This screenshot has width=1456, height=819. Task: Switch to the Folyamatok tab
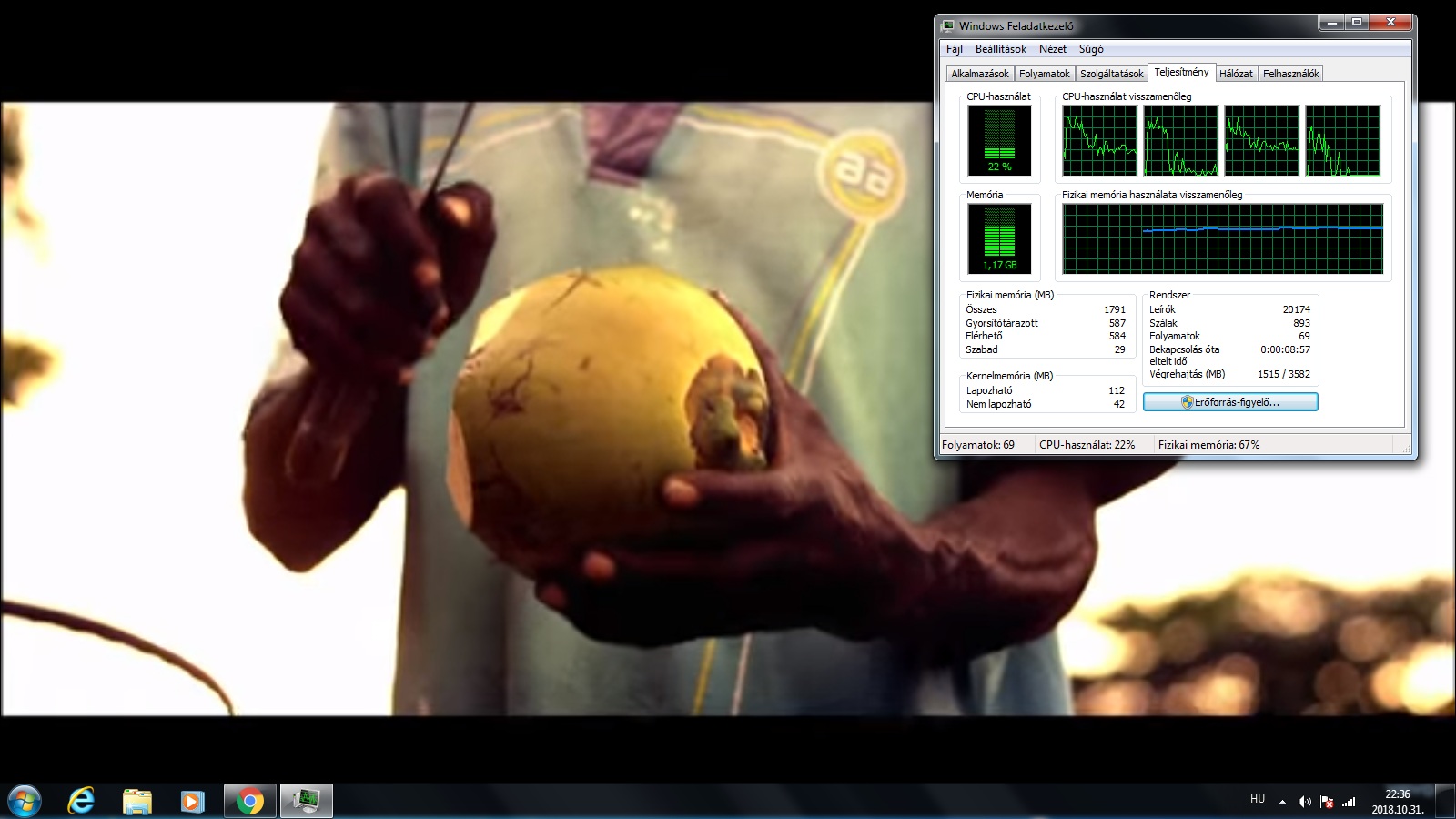pos(1045,74)
